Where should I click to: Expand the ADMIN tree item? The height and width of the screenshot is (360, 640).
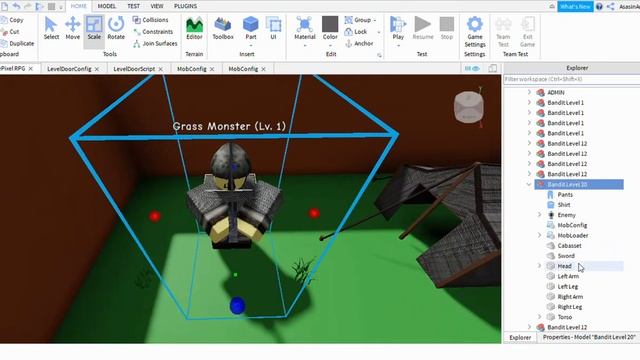(529, 92)
